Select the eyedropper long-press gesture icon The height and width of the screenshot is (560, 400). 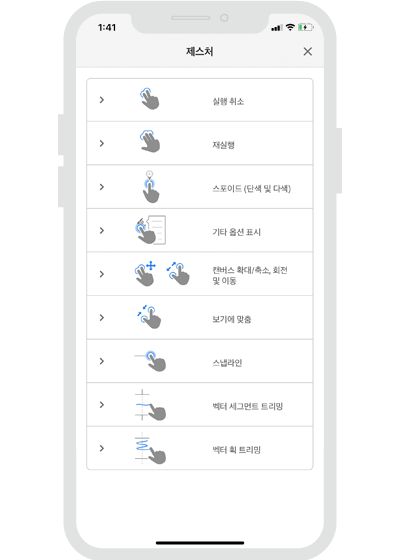[151, 187]
